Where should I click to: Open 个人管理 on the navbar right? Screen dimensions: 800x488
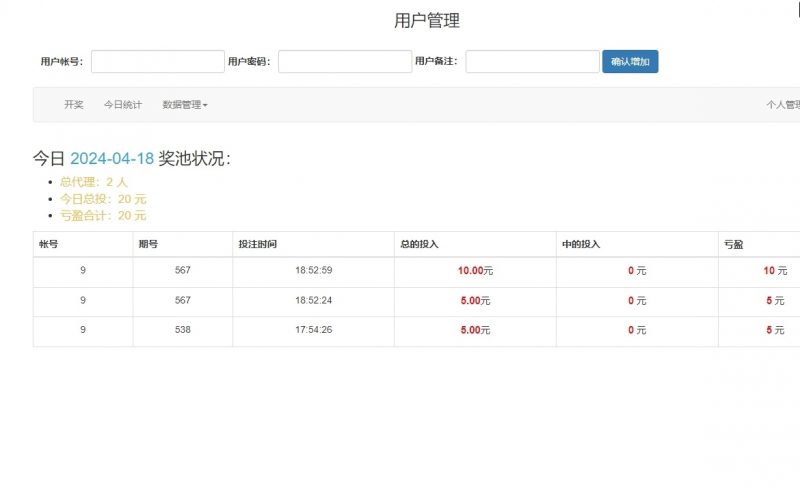pos(782,105)
